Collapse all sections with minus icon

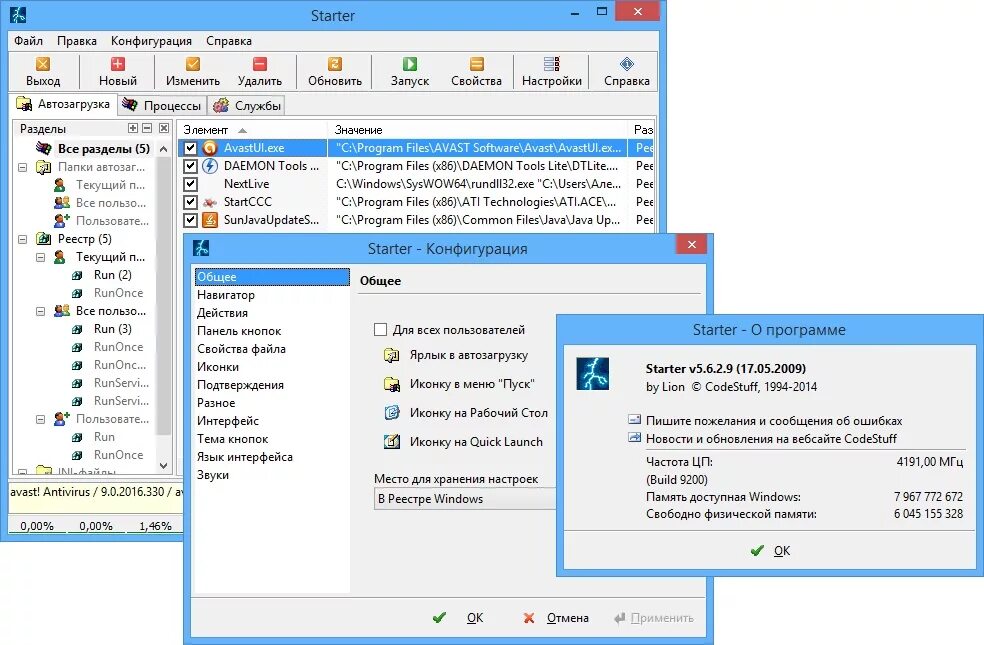point(147,128)
